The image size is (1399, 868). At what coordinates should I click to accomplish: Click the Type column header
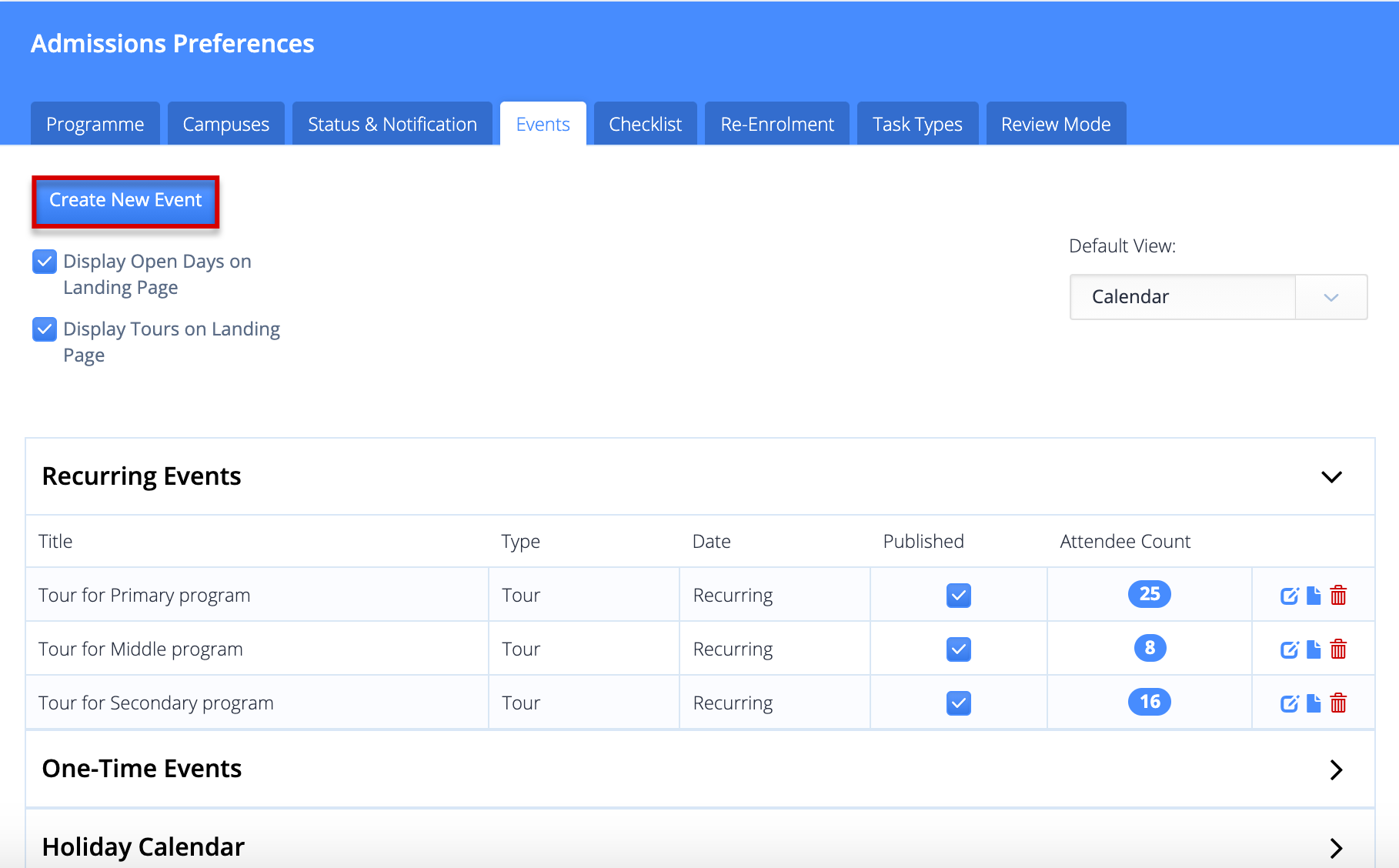point(521,542)
